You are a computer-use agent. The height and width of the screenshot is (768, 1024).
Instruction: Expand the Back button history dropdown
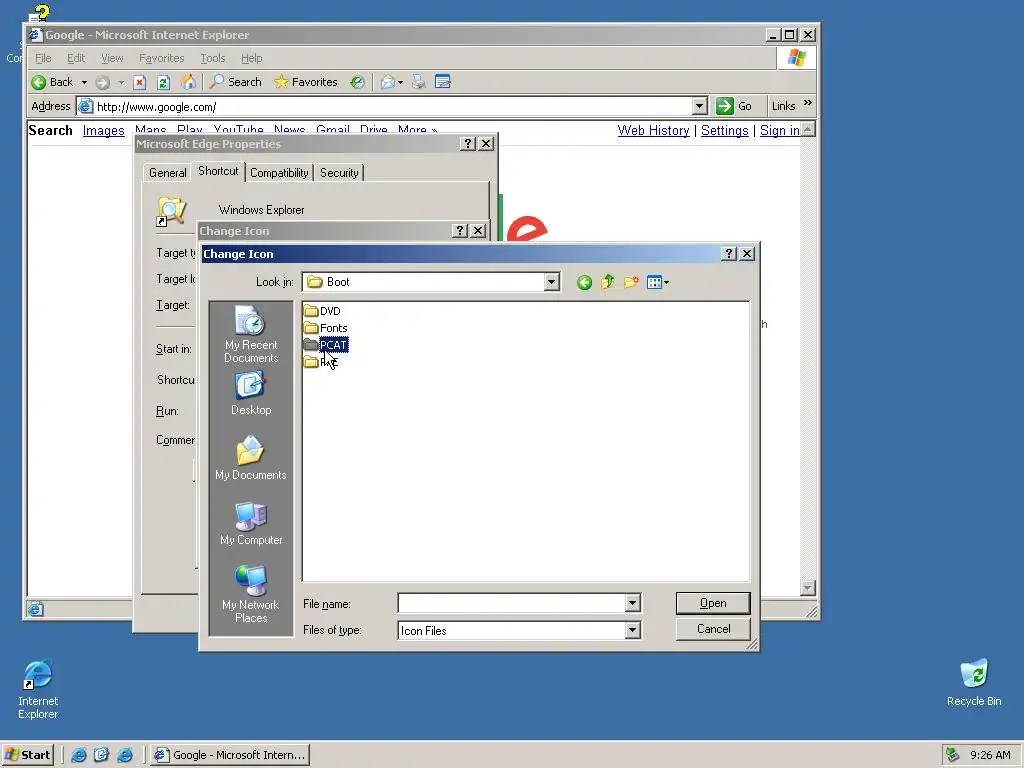pos(84,82)
